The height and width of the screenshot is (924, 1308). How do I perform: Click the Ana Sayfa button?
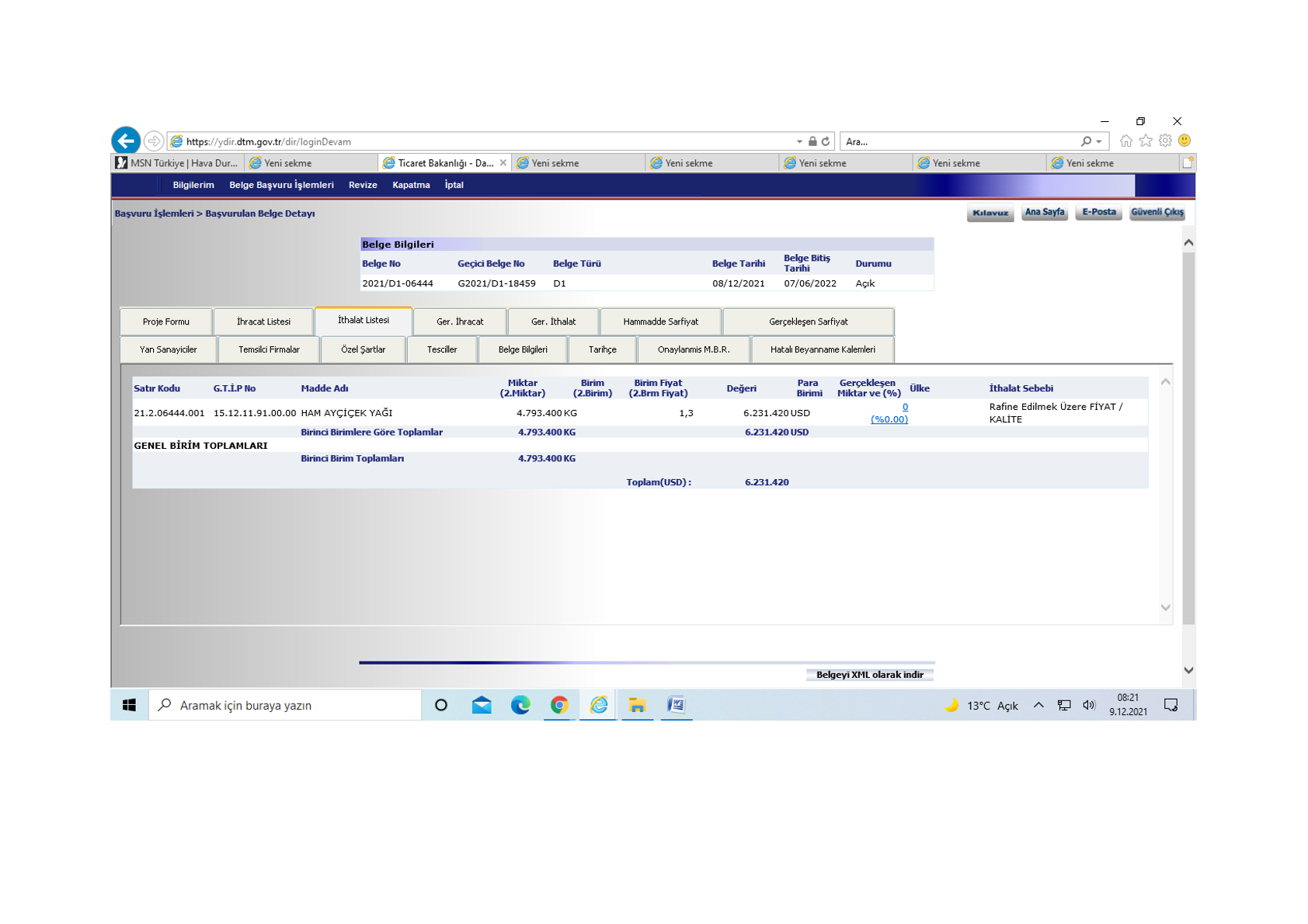click(1045, 212)
